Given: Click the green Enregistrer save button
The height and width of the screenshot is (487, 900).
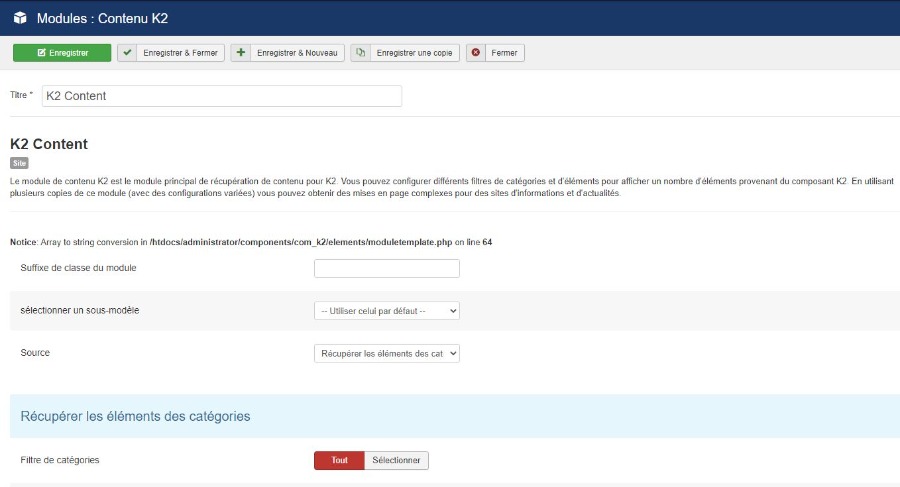Looking at the screenshot, I should (x=62, y=53).
